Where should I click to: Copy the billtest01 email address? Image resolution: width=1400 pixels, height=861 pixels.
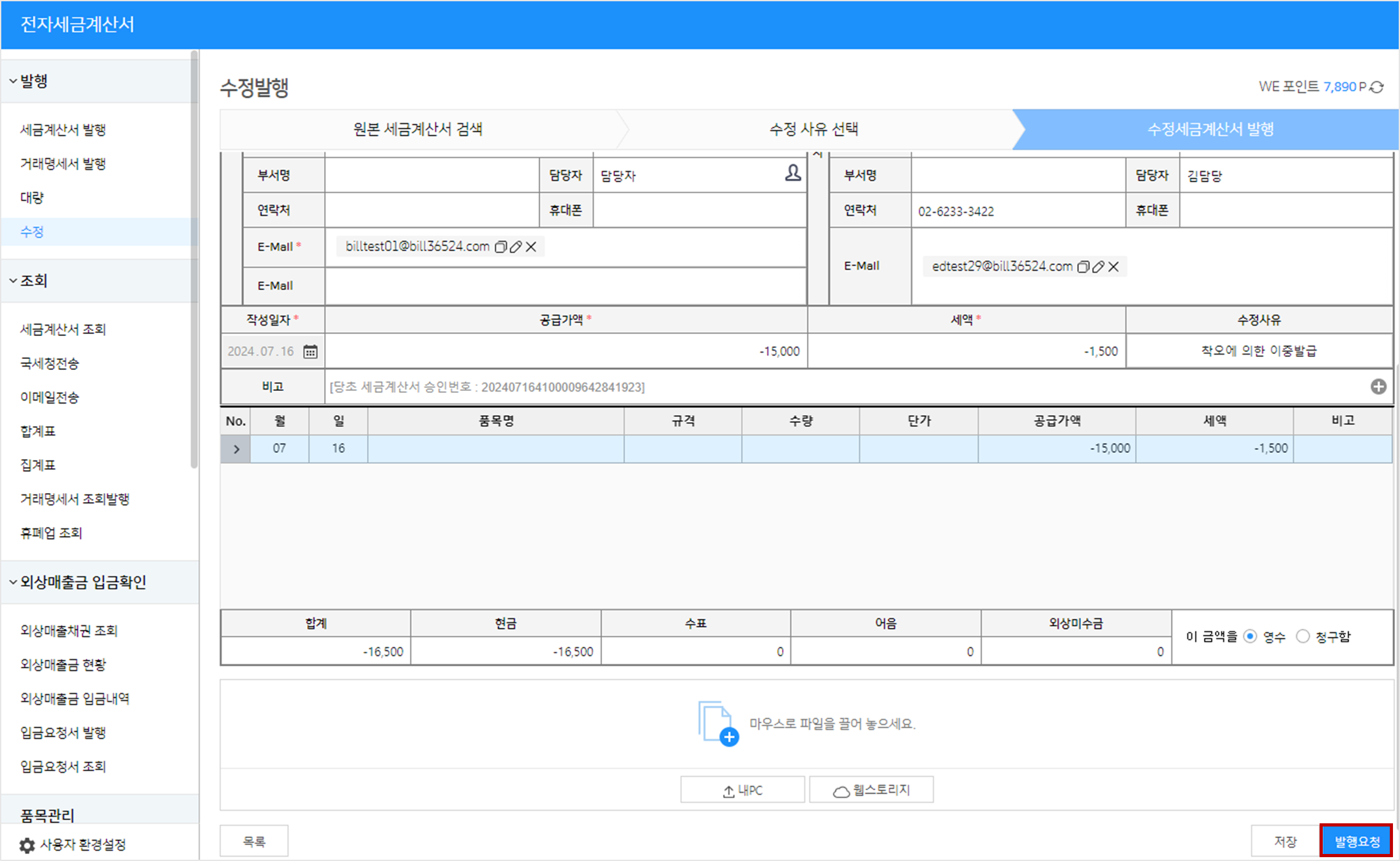(x=501, y=247)
